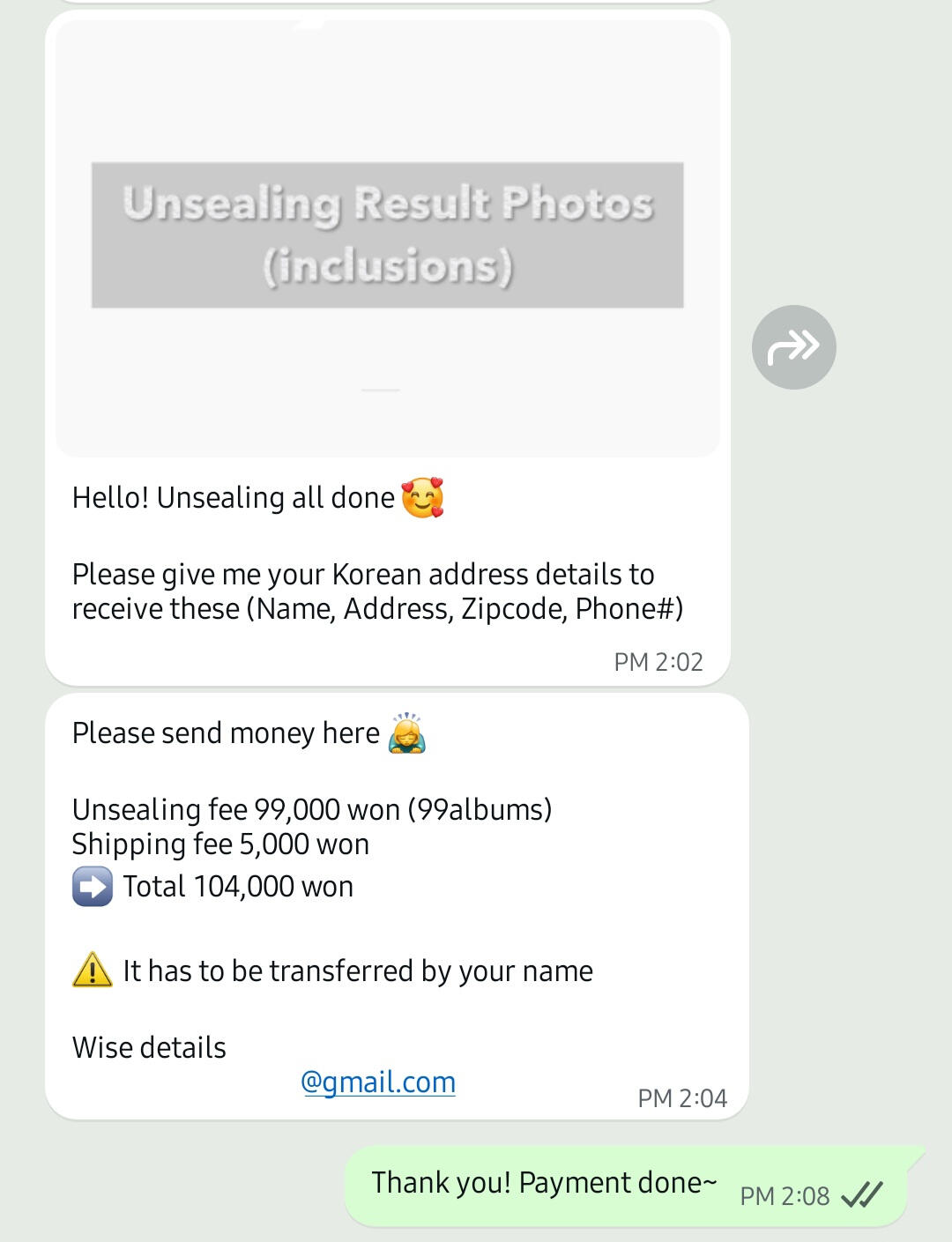952x1242 pixels.
Task: Tap the "Wise details" label
Action: [x=149, y=1048]
